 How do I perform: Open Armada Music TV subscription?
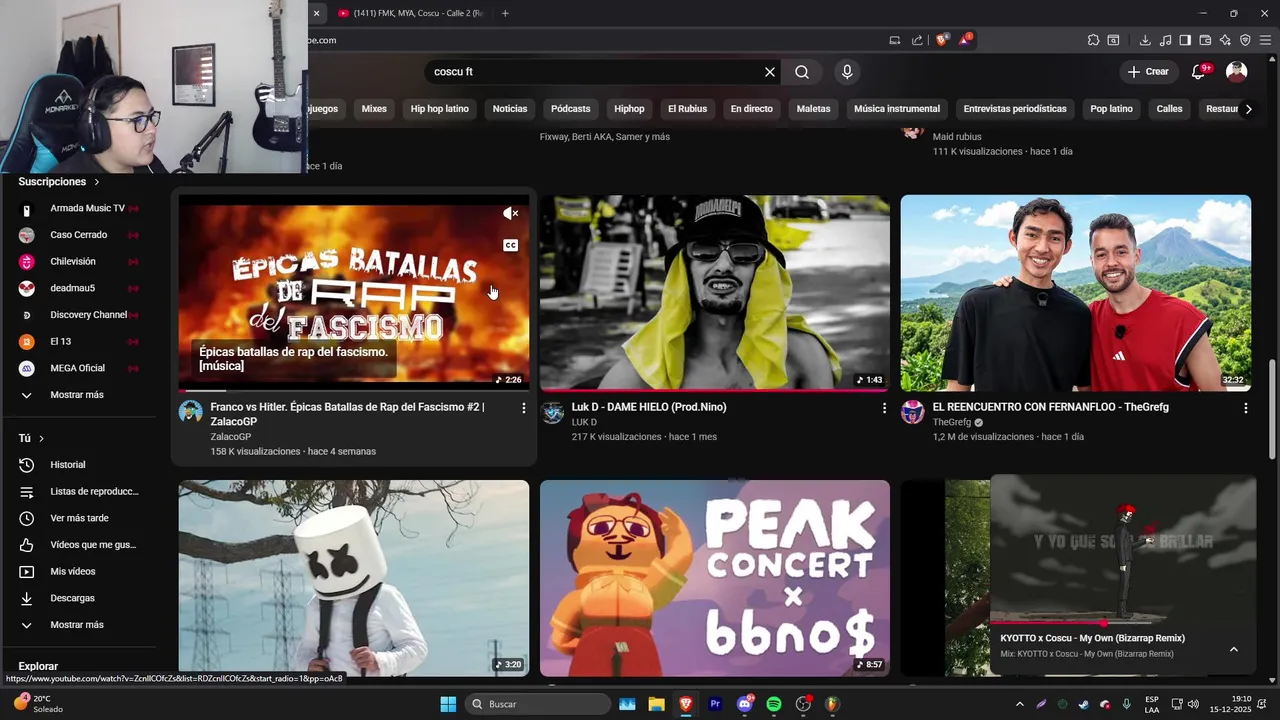(x=80, y=208)
